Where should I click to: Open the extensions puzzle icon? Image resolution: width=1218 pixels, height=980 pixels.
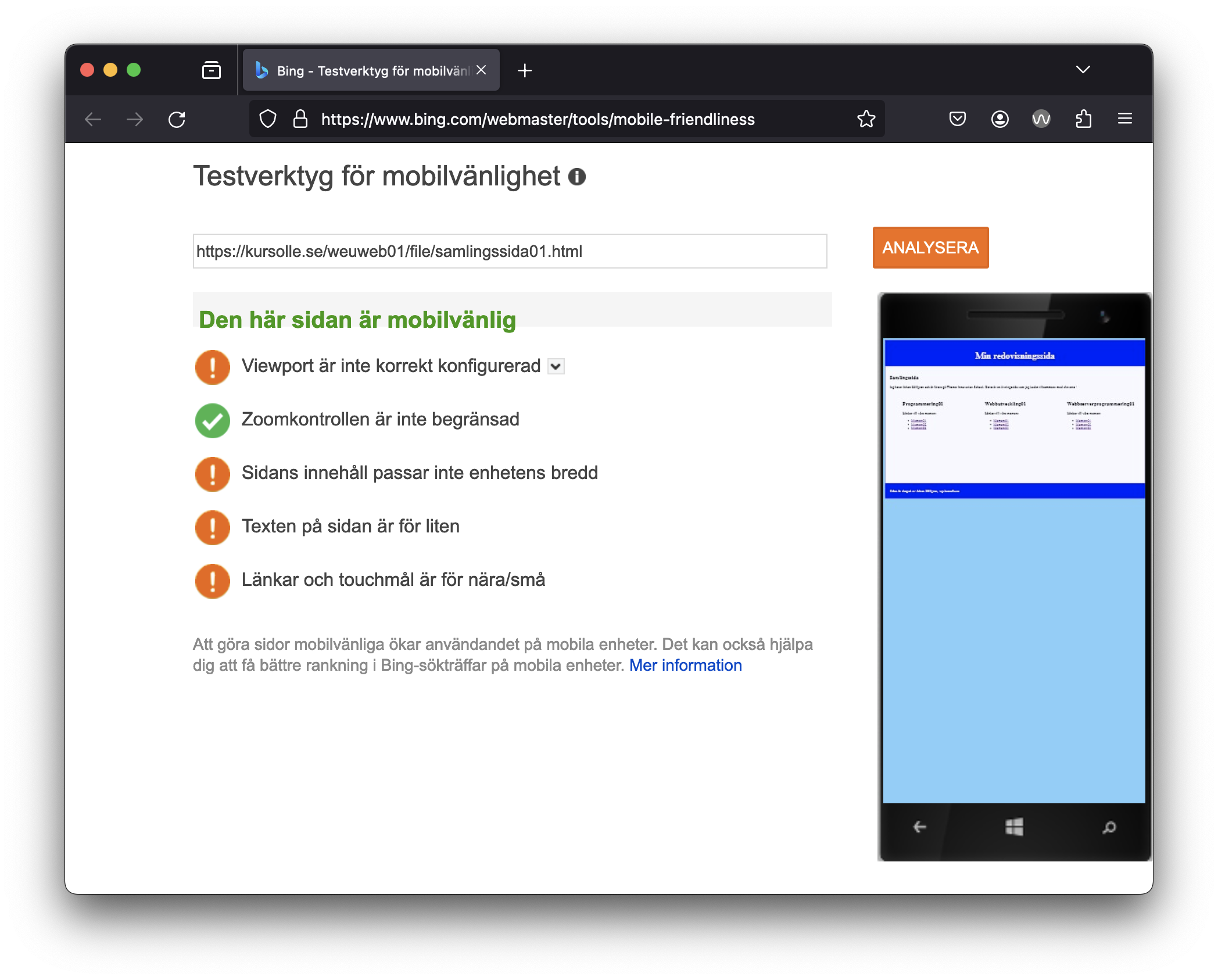coord(1083,119)
